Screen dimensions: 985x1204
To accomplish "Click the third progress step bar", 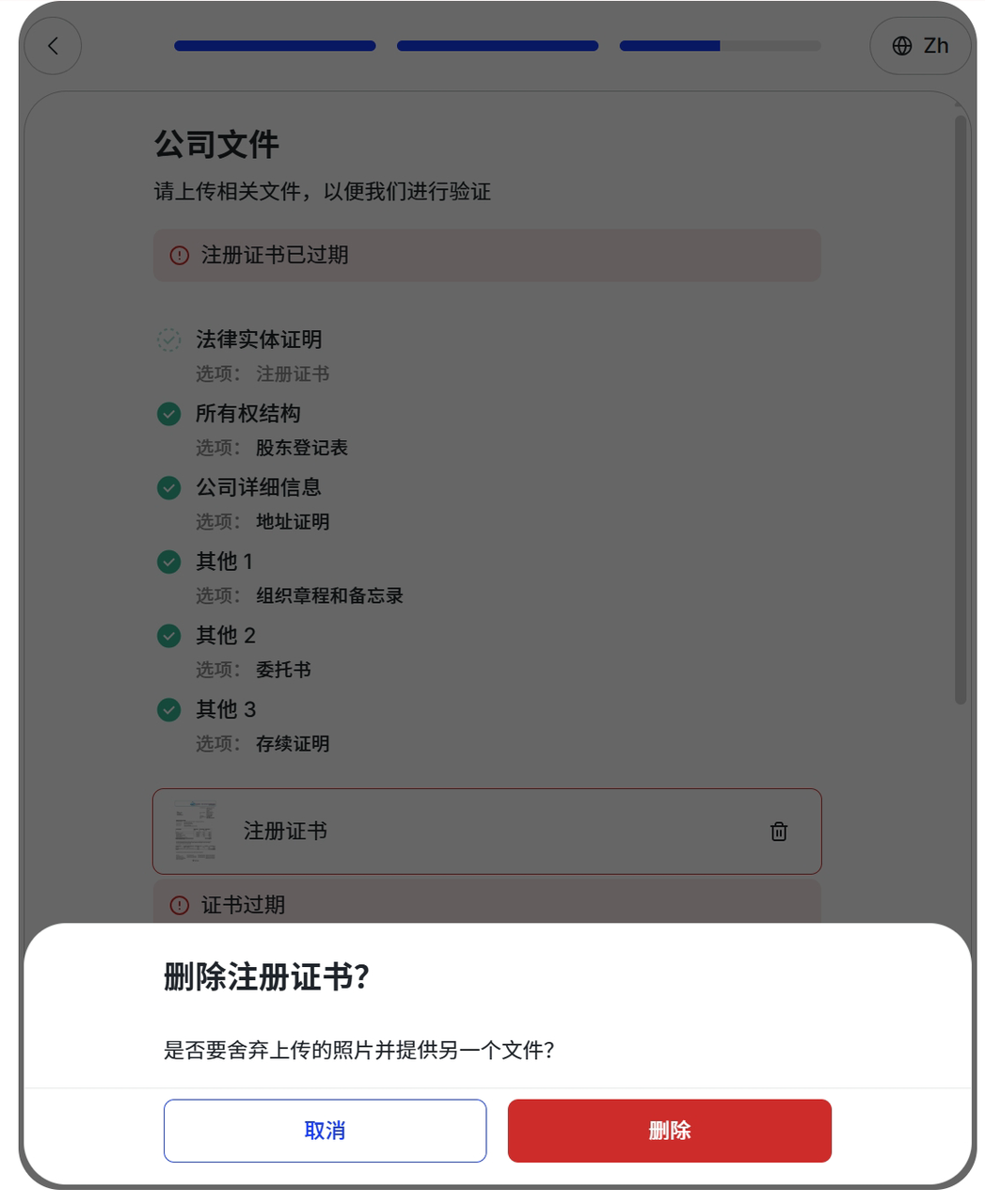I will 720,46.
